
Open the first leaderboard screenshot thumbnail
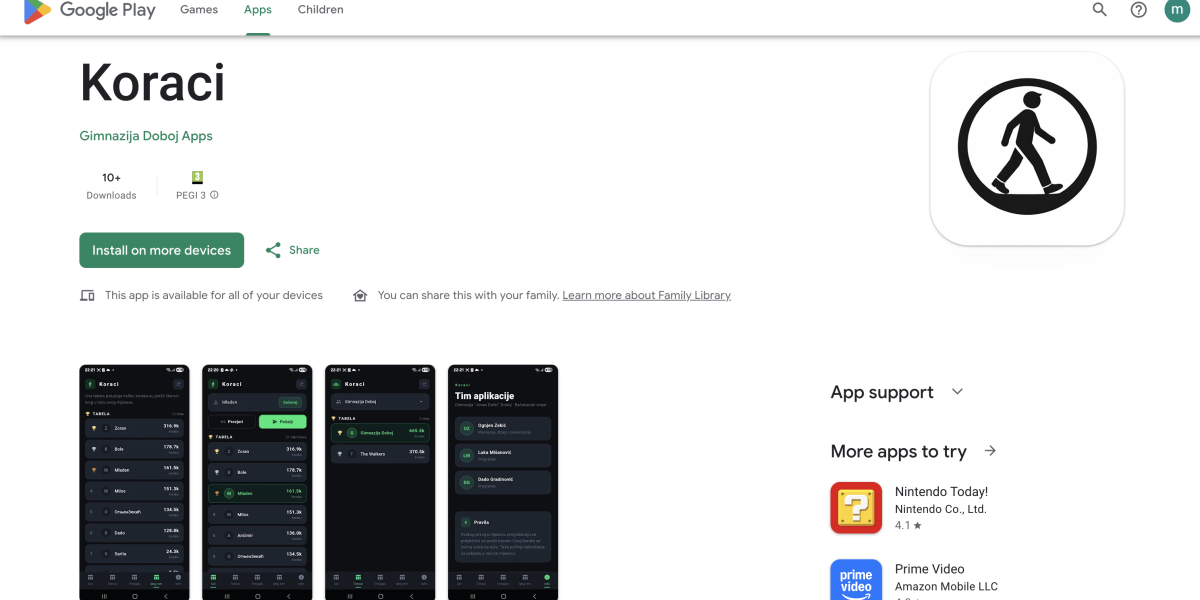(x=135, y=482)
